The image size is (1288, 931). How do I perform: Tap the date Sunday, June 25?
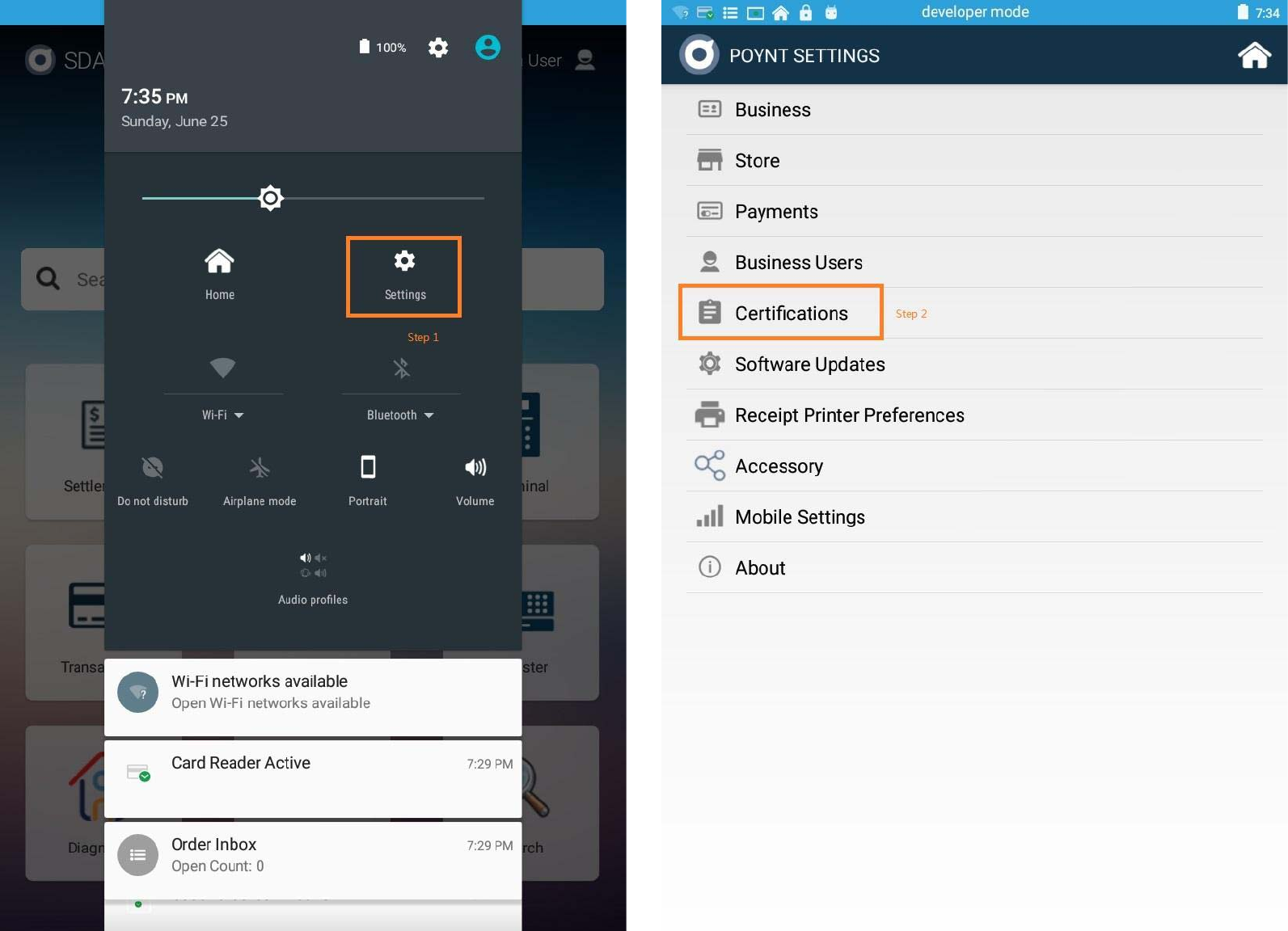click(x=175, y=121)
